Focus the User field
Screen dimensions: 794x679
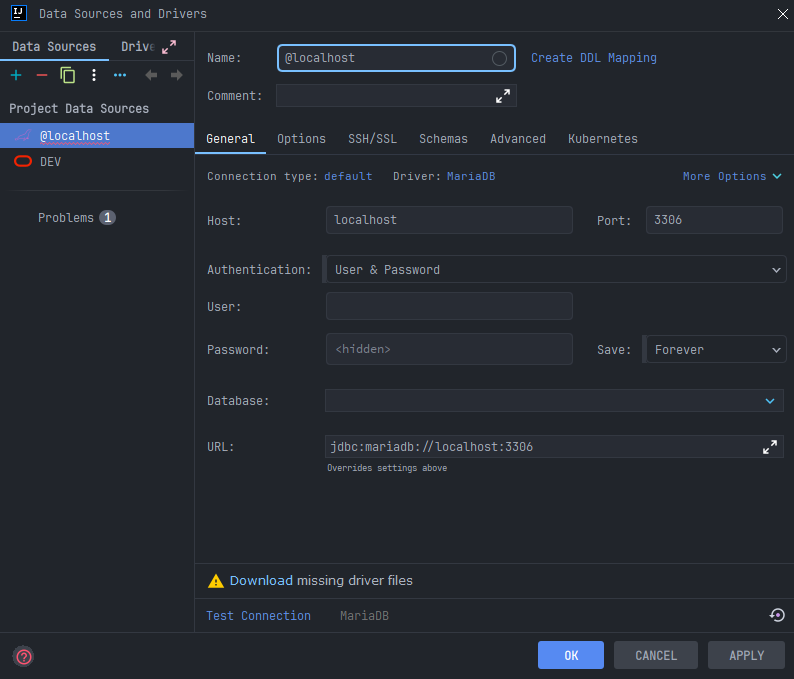click(449, 306)
